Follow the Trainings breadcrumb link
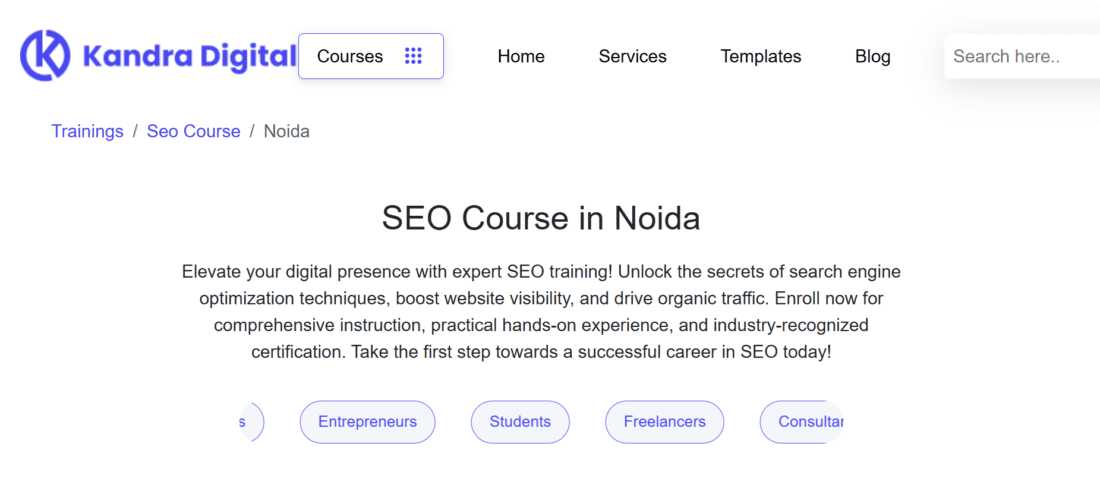 (x=88, y=131)
